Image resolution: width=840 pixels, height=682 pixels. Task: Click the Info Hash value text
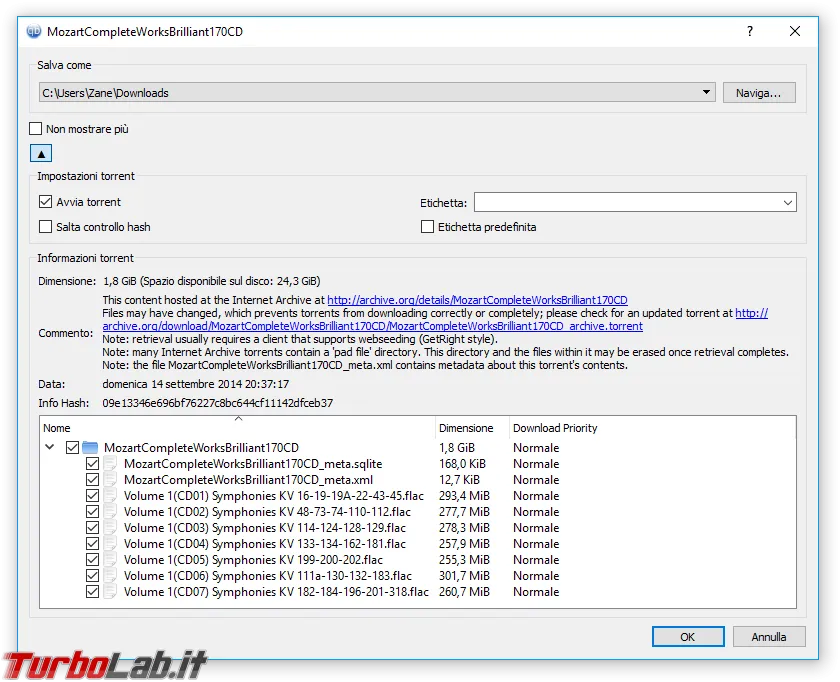pos(218,403)
